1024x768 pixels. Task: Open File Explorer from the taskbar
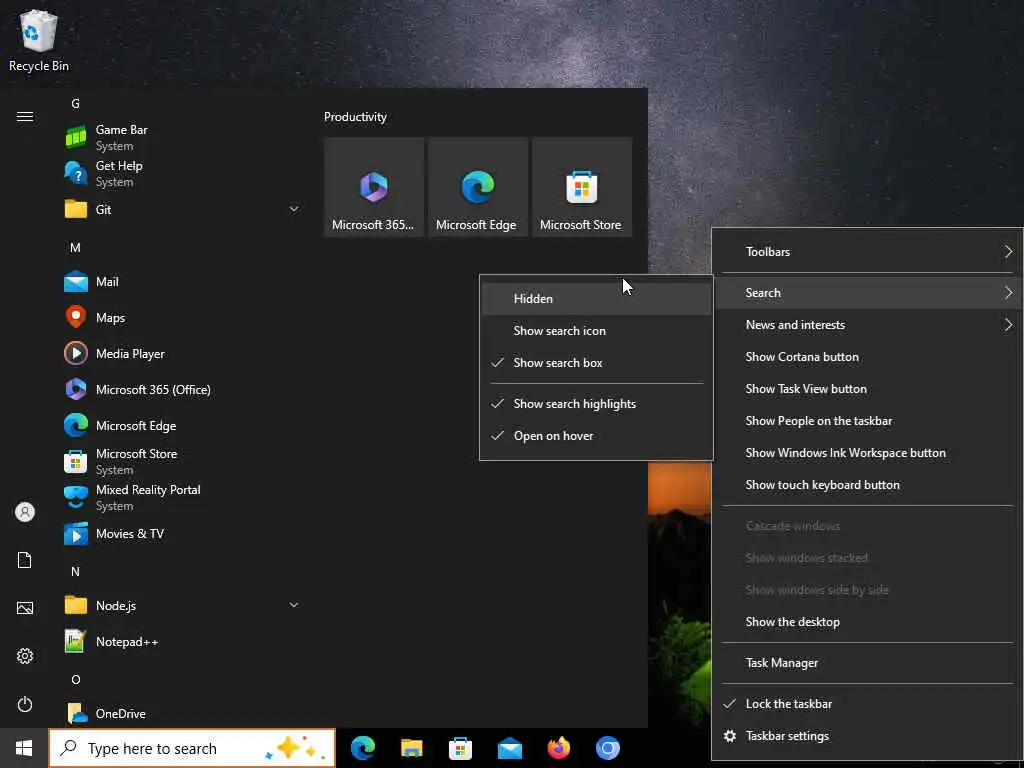click(x=412, y=748)
